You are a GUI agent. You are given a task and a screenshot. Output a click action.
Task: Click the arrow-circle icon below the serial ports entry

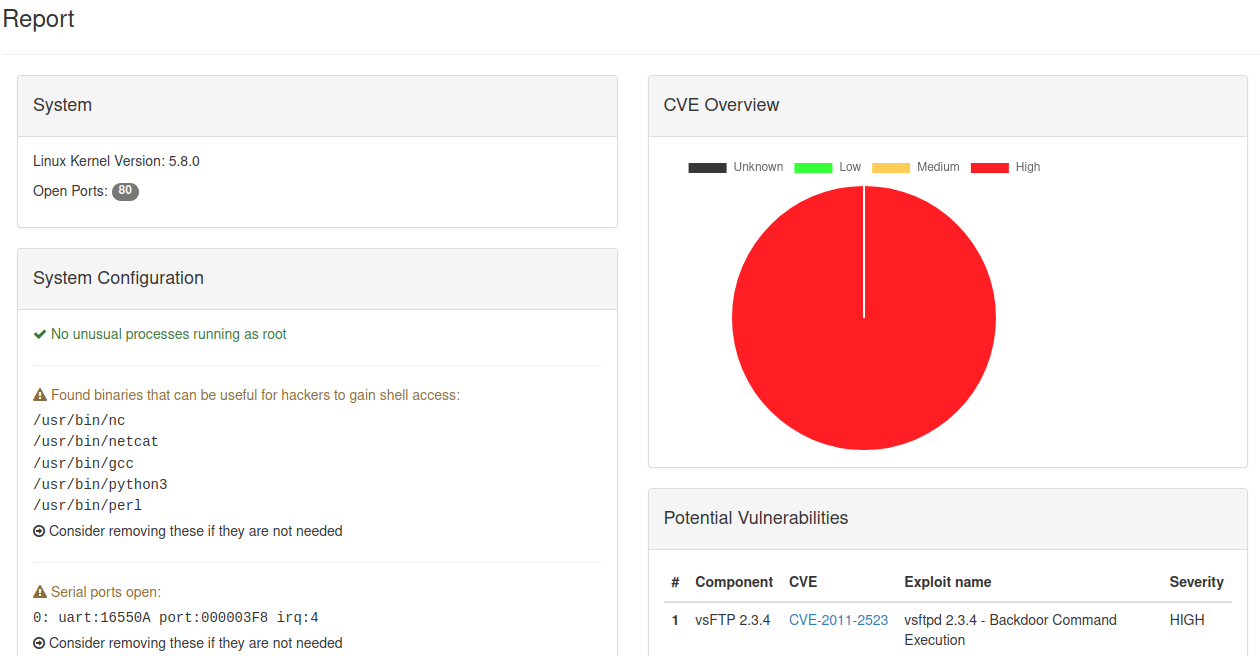[x=39, y=643]
